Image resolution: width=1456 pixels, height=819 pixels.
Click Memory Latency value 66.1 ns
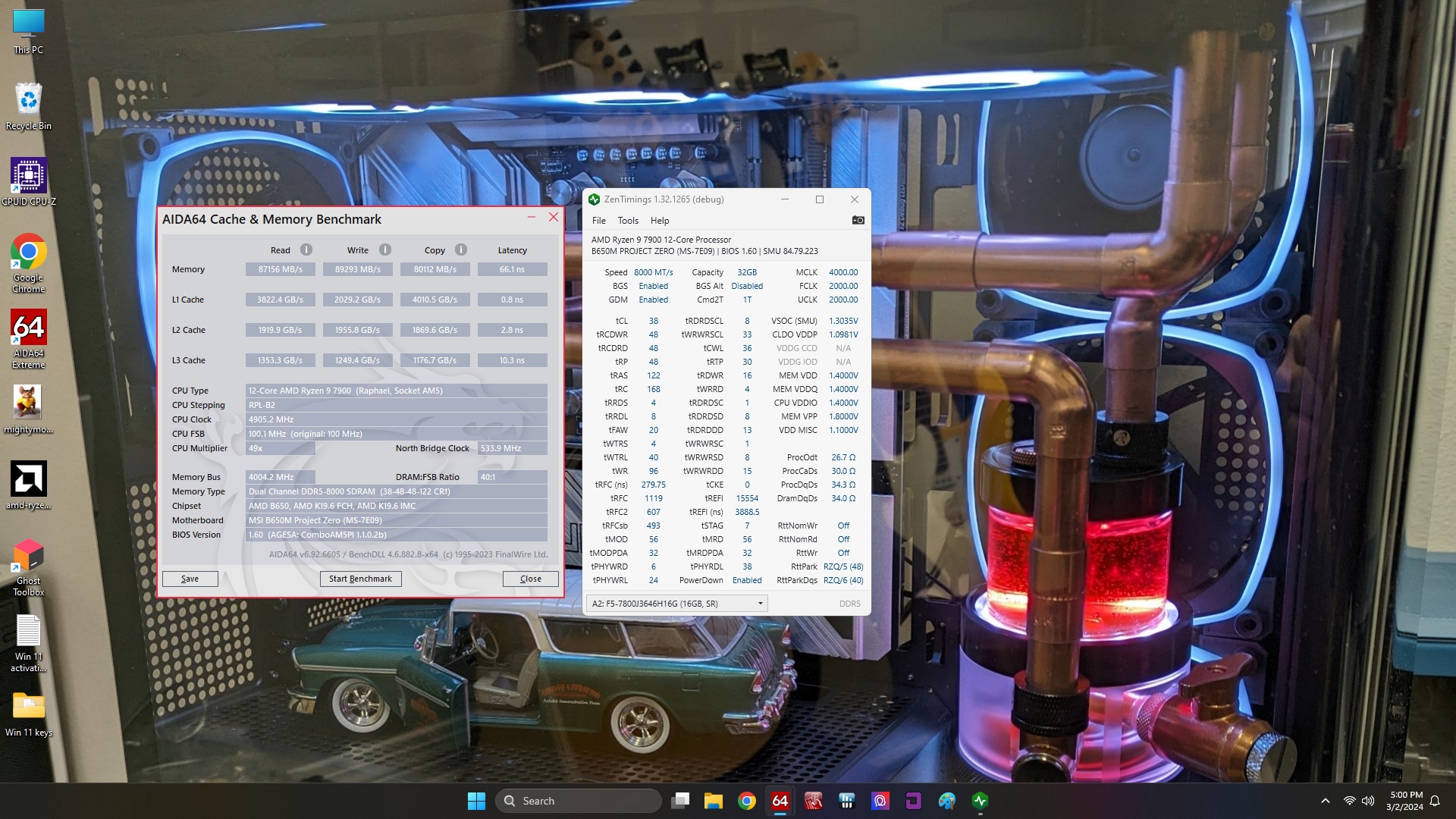[x=512, y=269]
